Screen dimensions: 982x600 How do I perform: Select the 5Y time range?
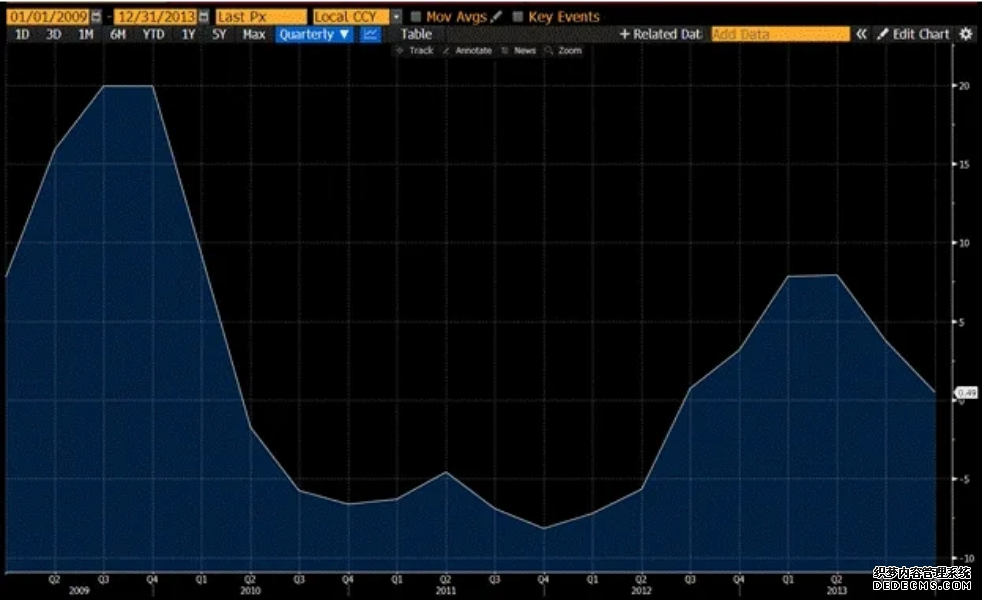[219, 34]
